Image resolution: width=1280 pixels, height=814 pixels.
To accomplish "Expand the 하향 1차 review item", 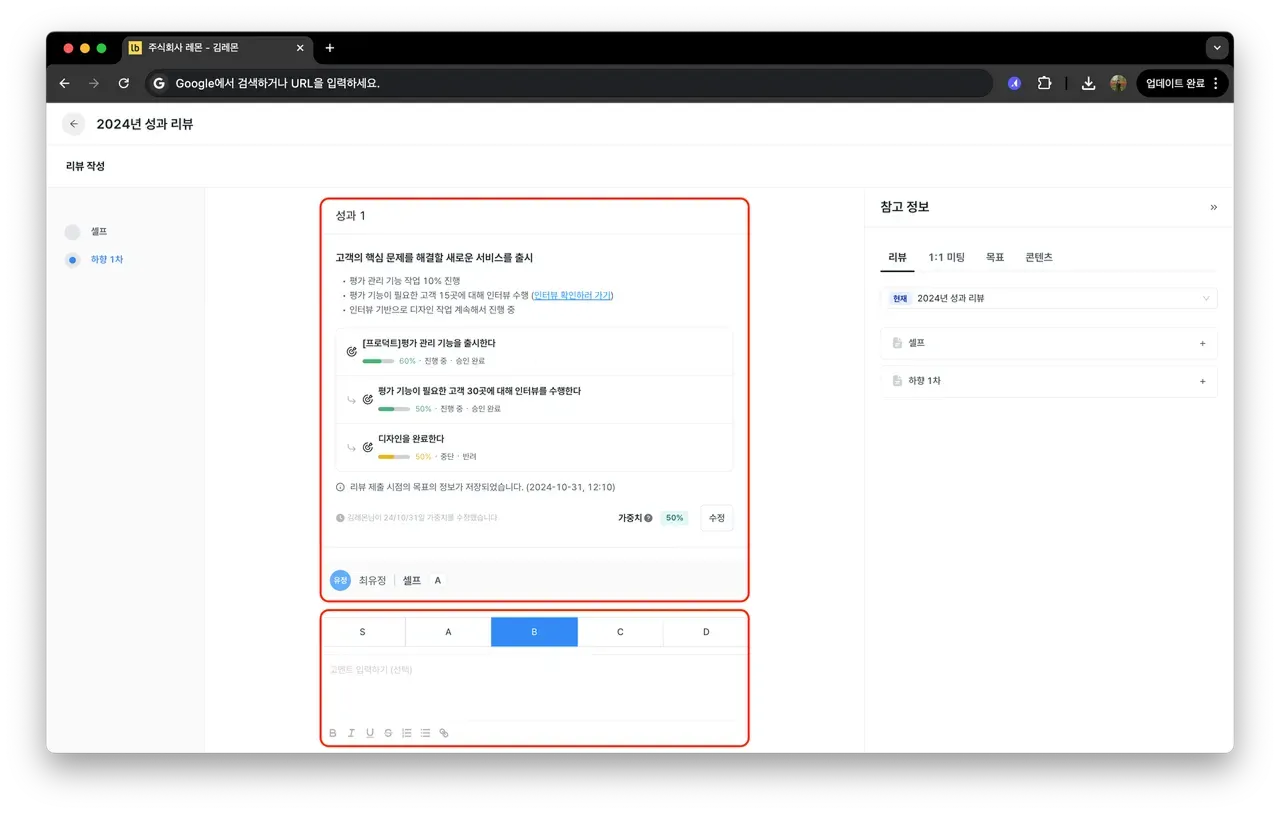I will [x=1202, y=381].
